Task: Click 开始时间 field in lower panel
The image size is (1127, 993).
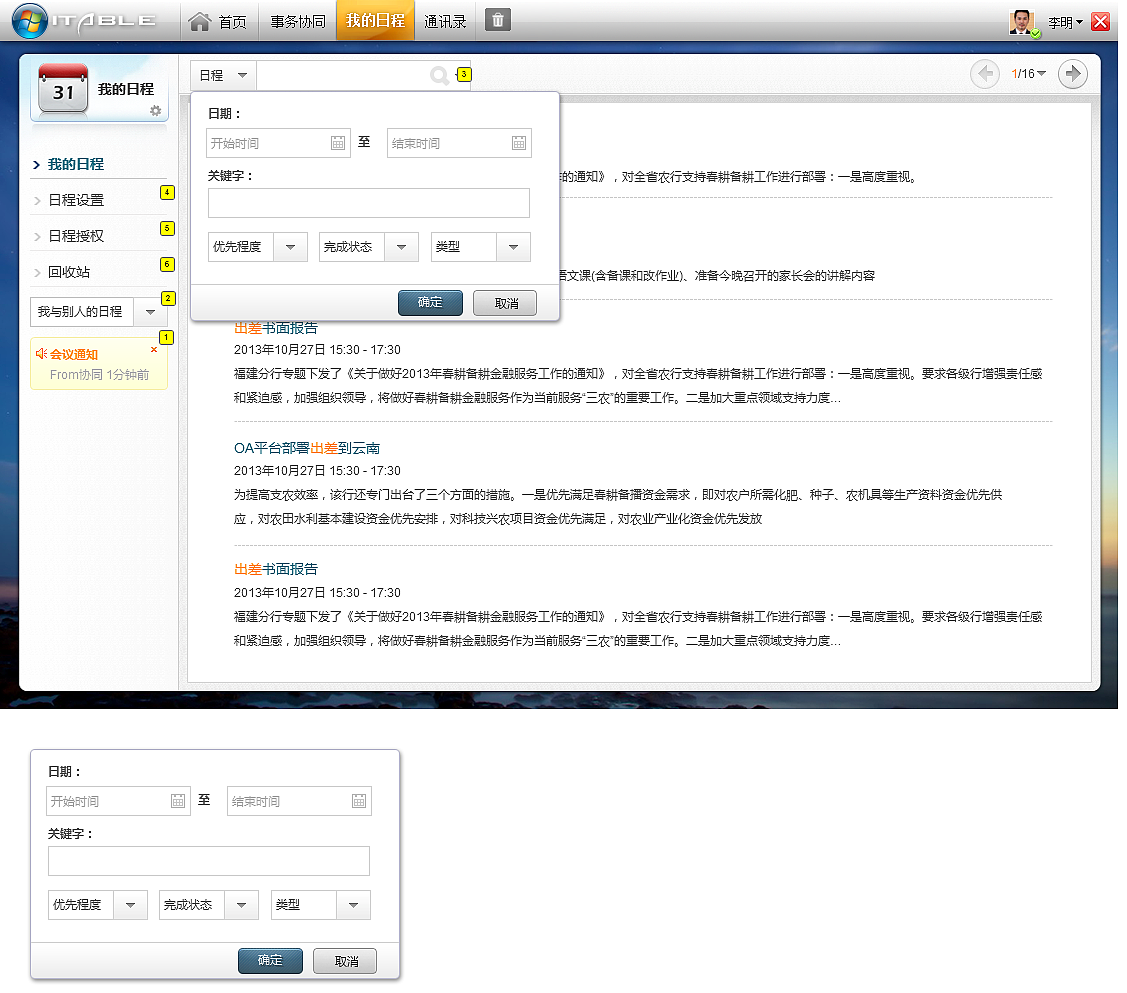Action: [x=118, y=801]
